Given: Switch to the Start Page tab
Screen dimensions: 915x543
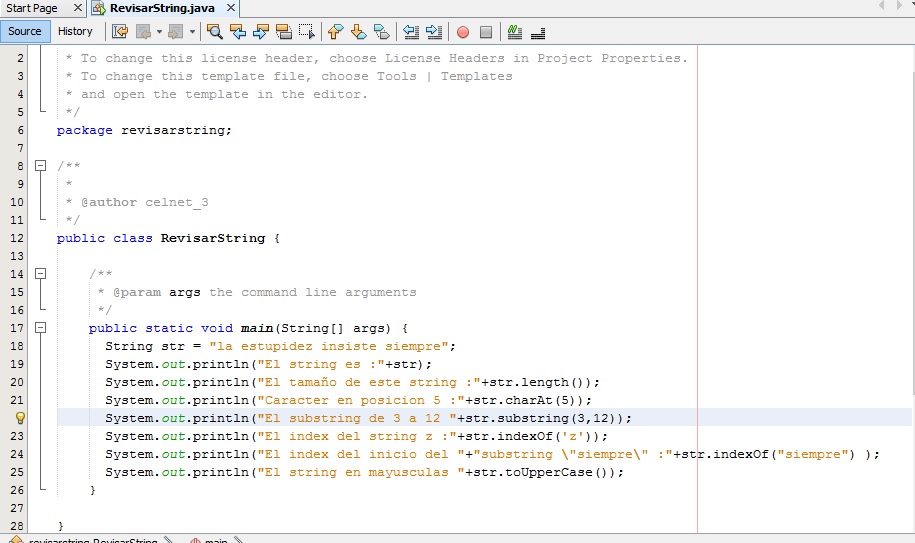Looking at the screenshot, I should pos(32,8).
